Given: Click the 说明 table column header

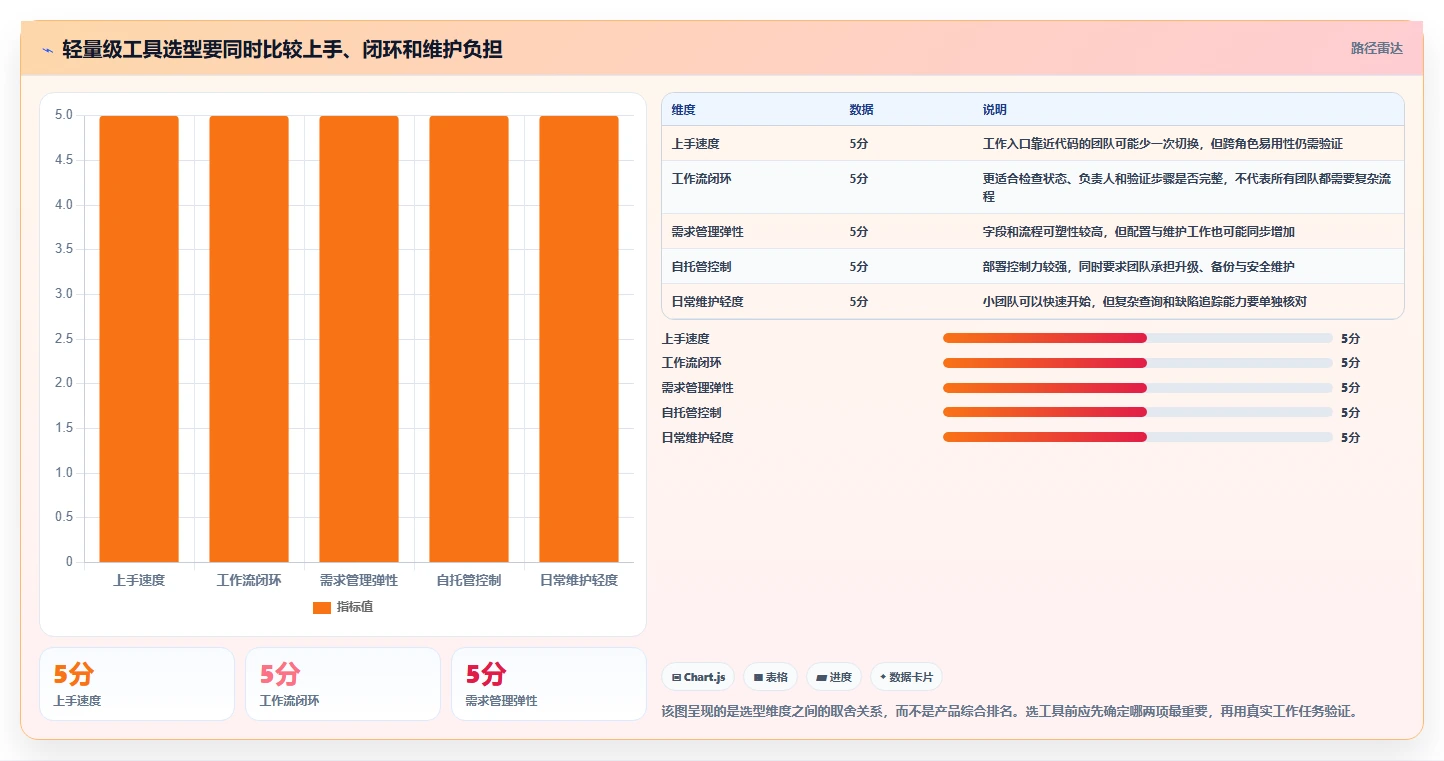Looking at the screenshot, I should [995, 109].
